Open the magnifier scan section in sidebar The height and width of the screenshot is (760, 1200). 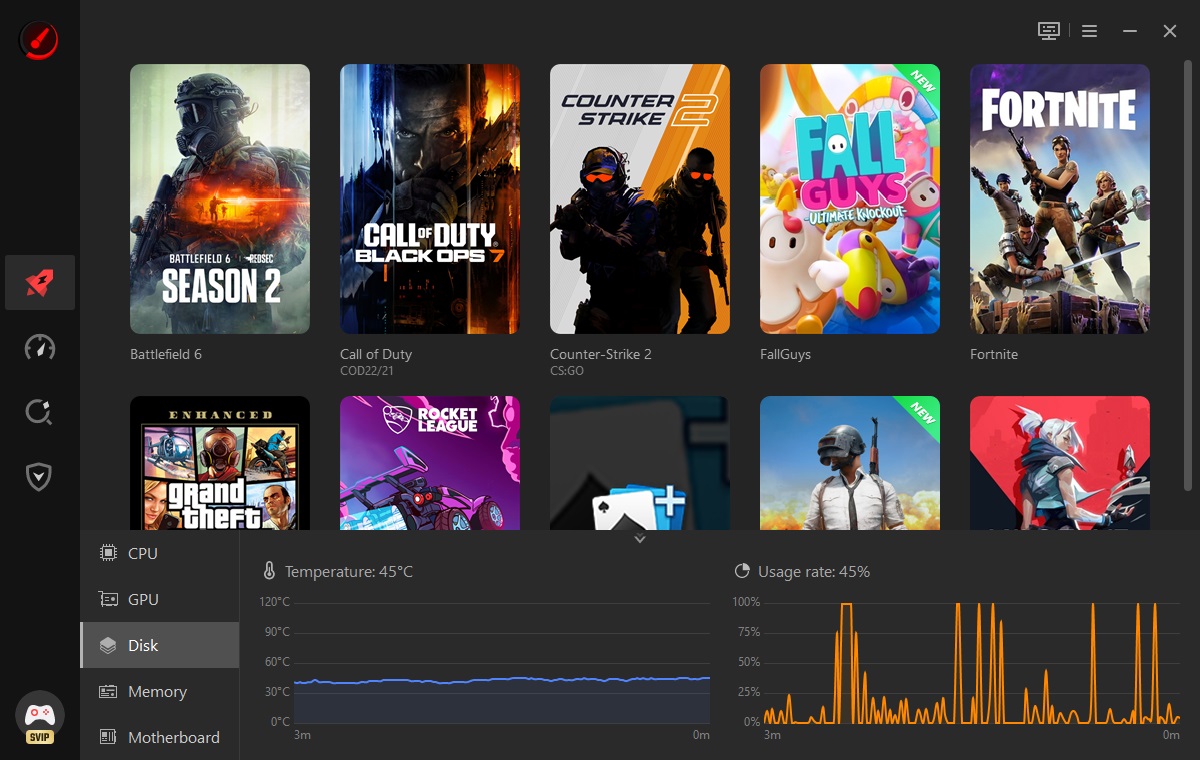pyautogui.click(x=39, y=412)
